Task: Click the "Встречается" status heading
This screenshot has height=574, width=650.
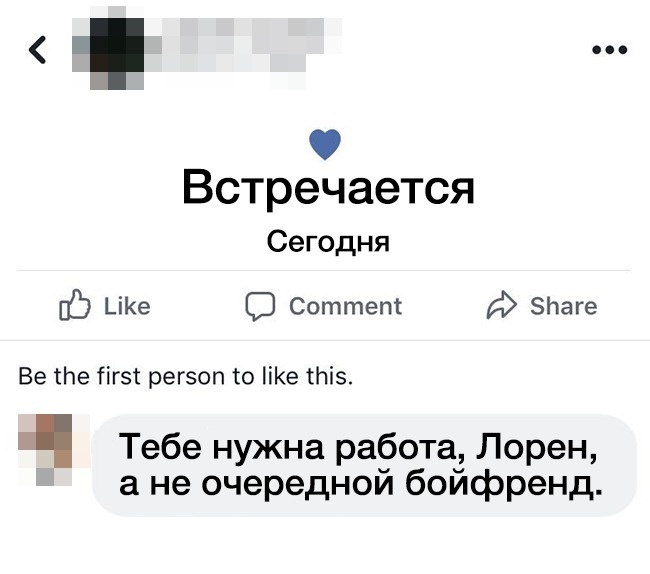Action: pyautogui.click(x=327, y=188)
